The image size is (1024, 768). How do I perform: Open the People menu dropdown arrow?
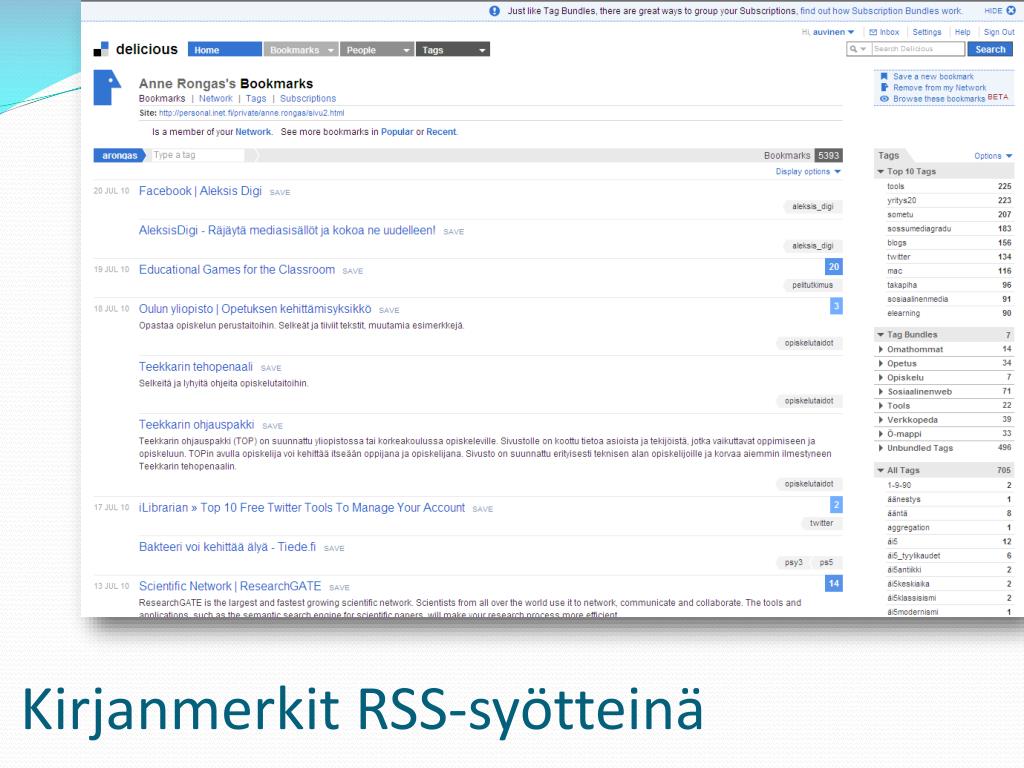[x=406, y=50]
